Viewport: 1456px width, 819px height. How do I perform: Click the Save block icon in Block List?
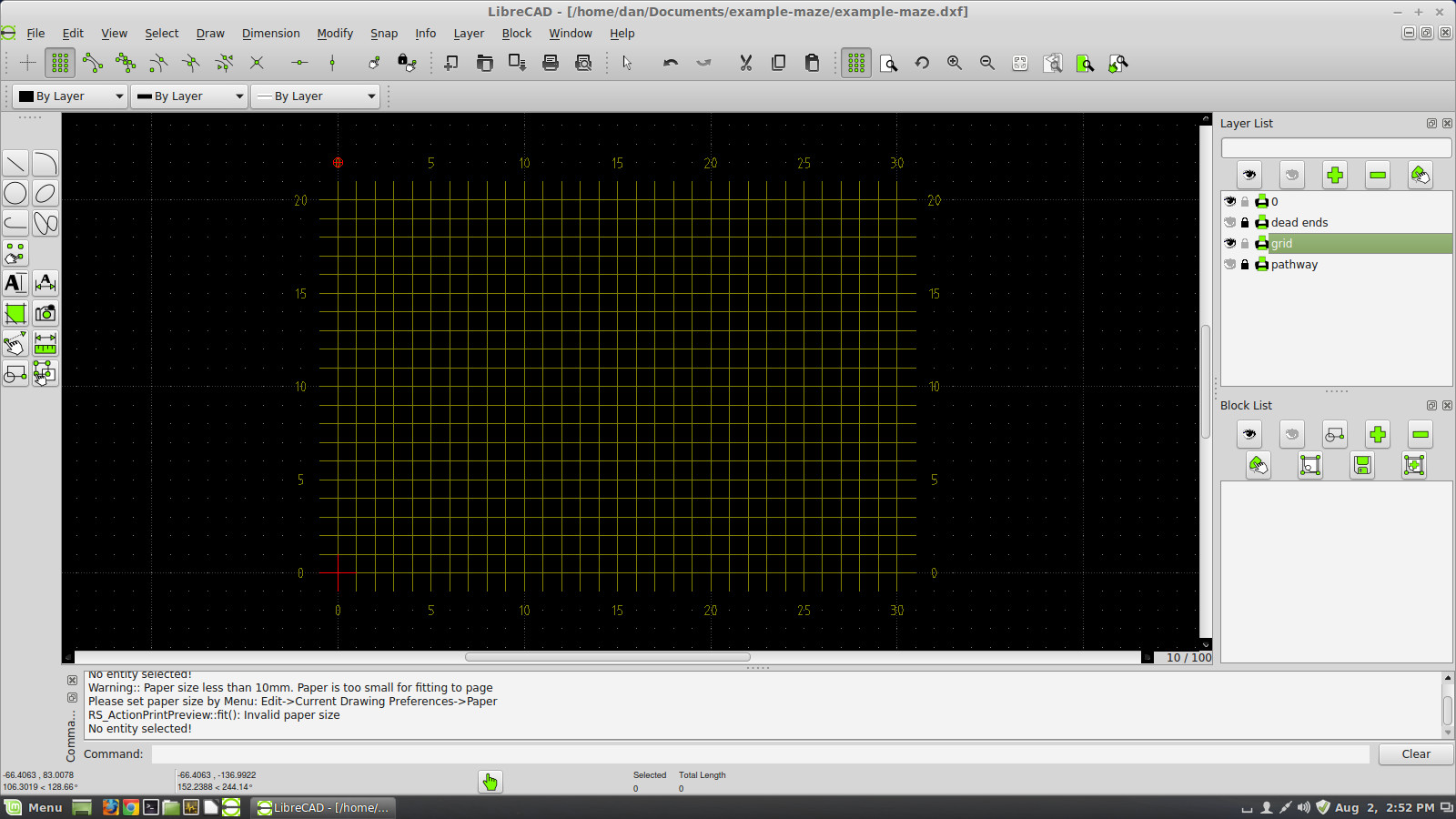[x=1362, y=465]
